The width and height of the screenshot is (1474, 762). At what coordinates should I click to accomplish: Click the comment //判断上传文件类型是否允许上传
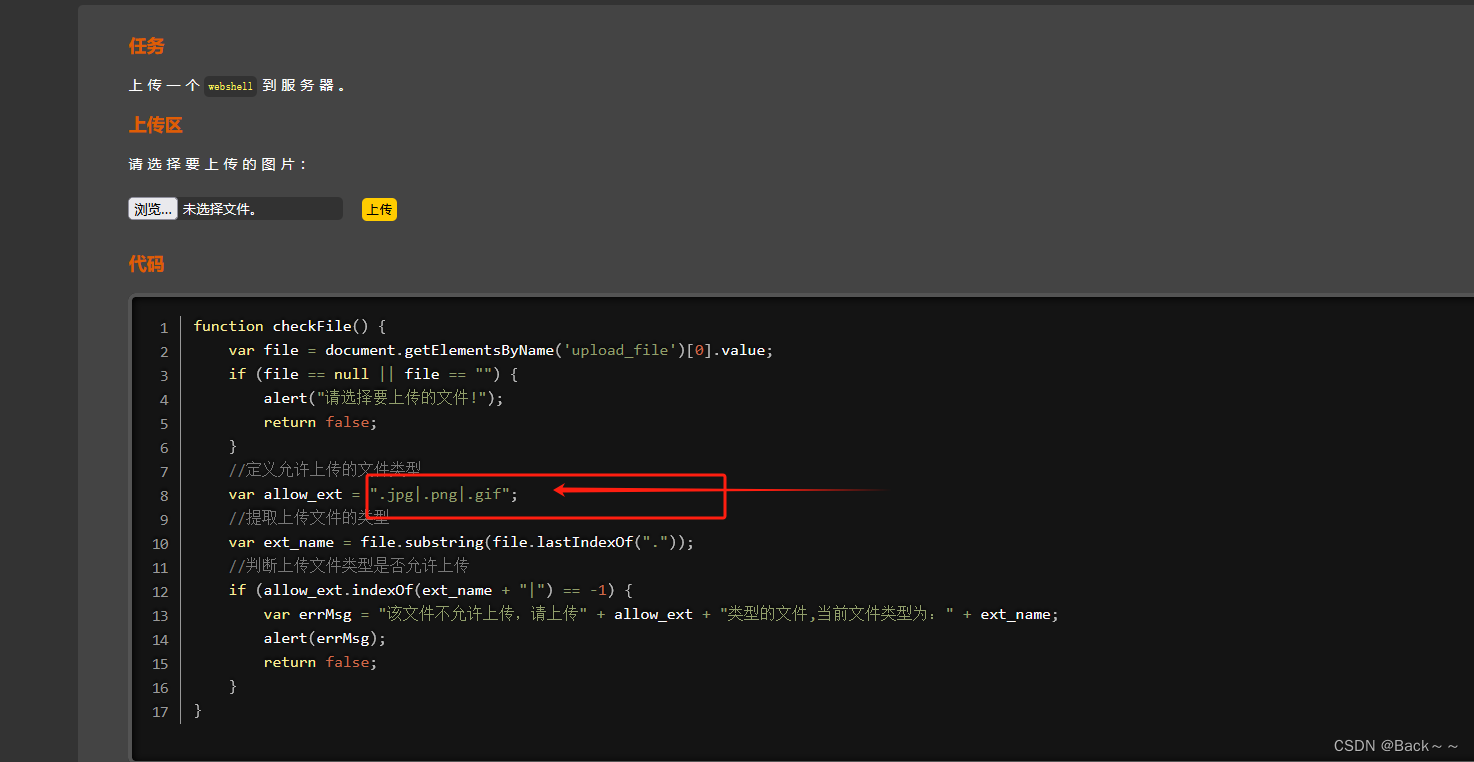point(349,566)
